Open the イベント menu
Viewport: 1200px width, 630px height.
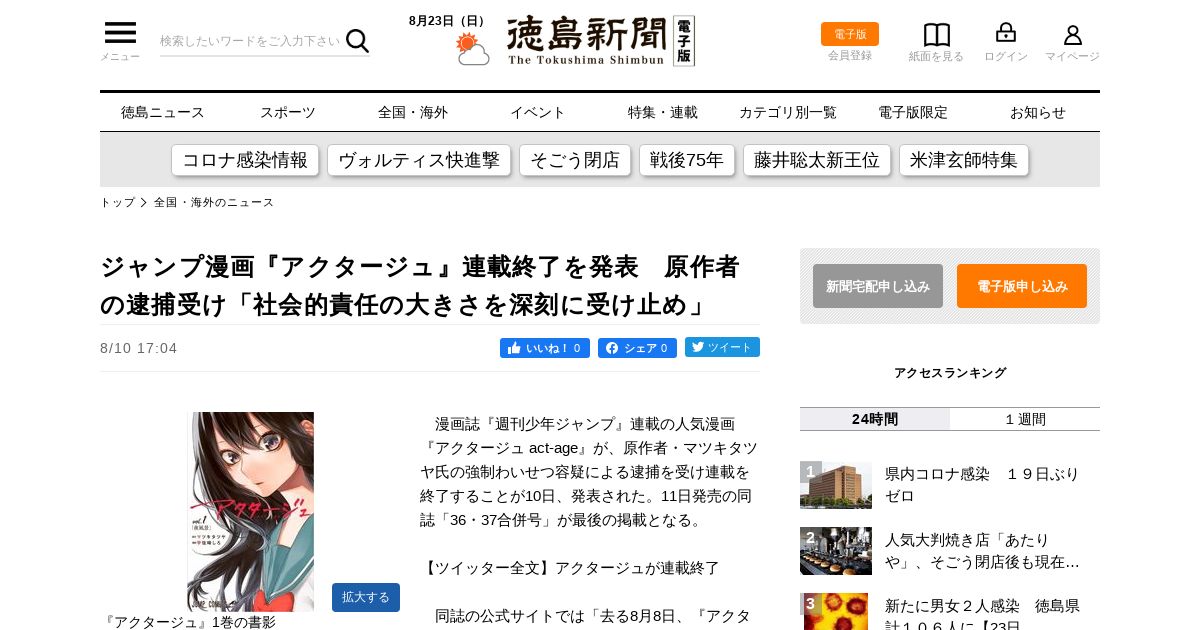click(x=538, y=112)
